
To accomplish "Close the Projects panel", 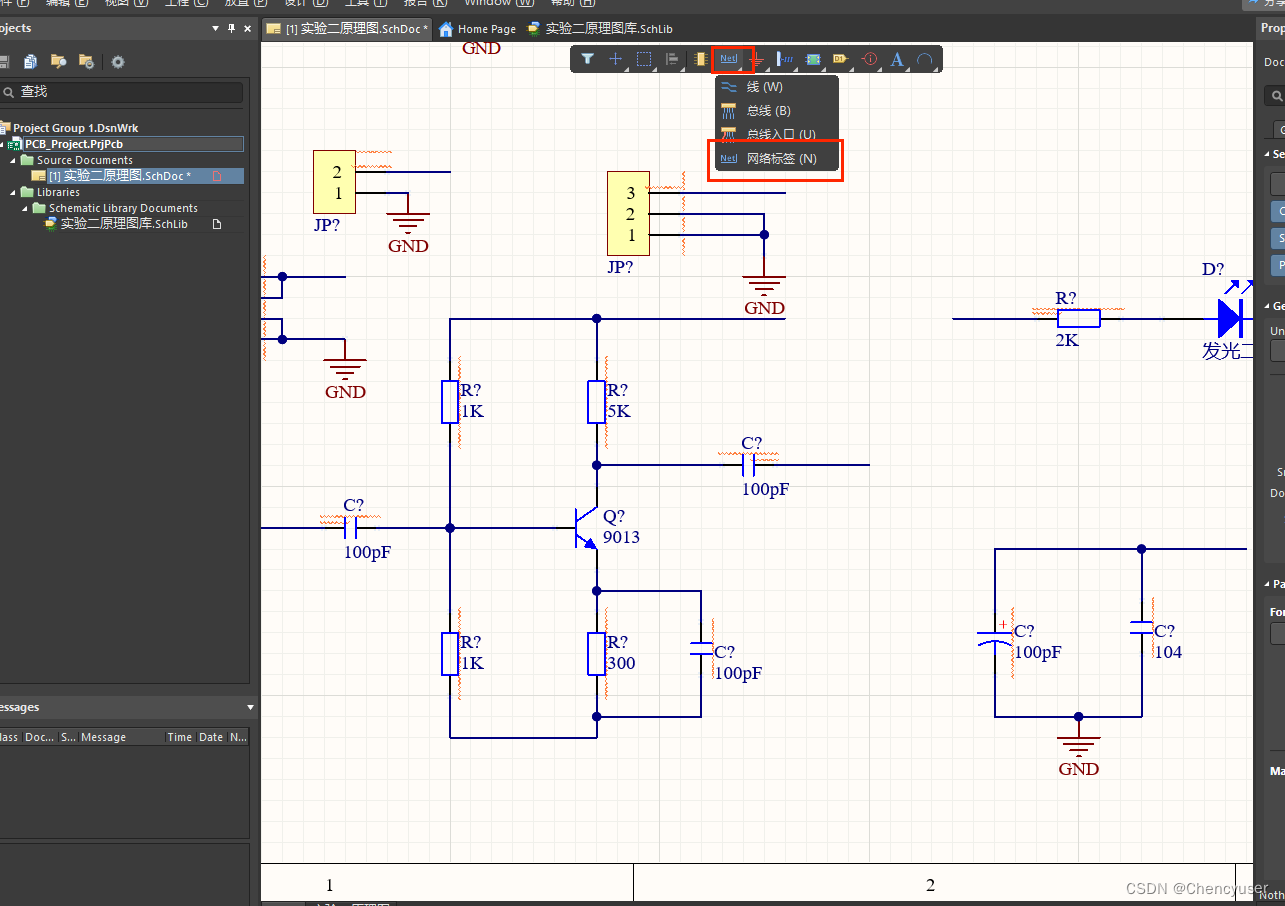I will pyautogui.click(x=247, y=28).
